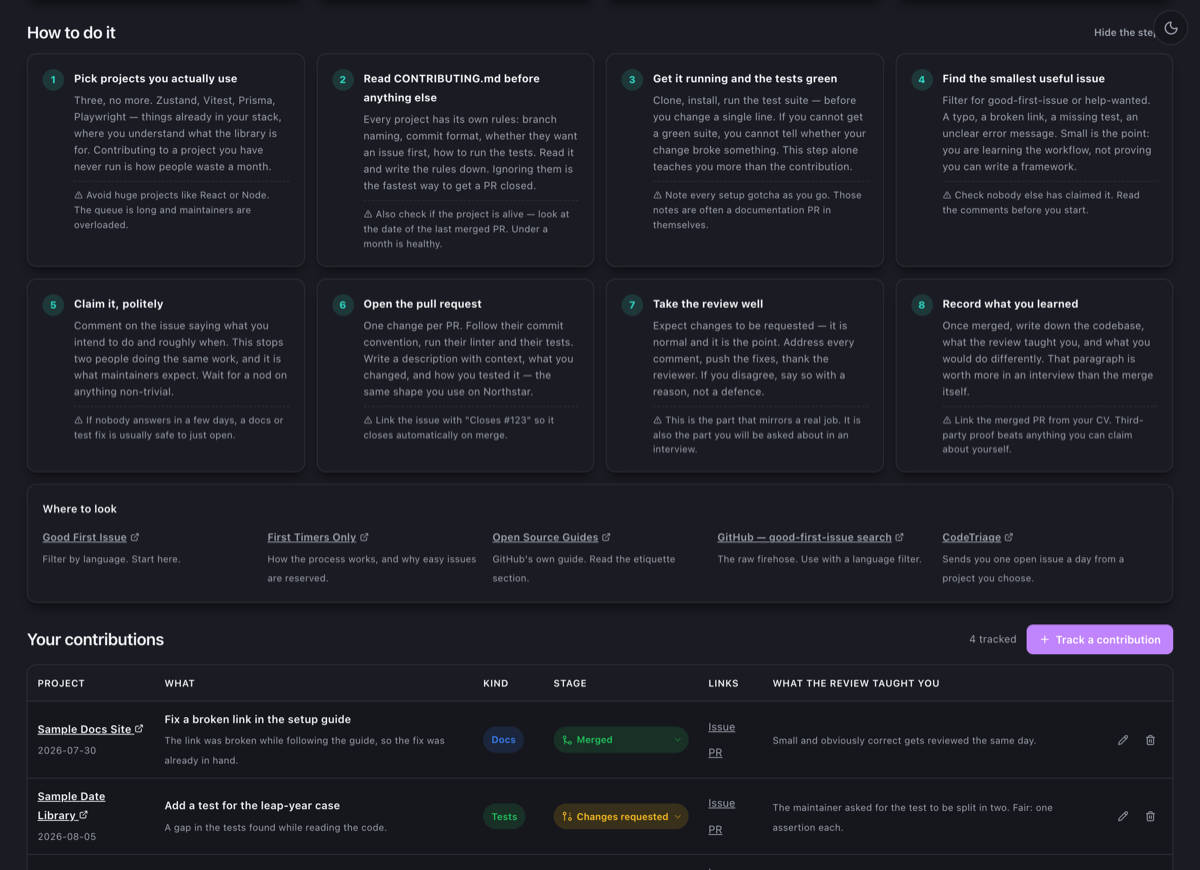Click external-link icon beside Open Source Guides
1200x870 pixels.
point(606,537)
